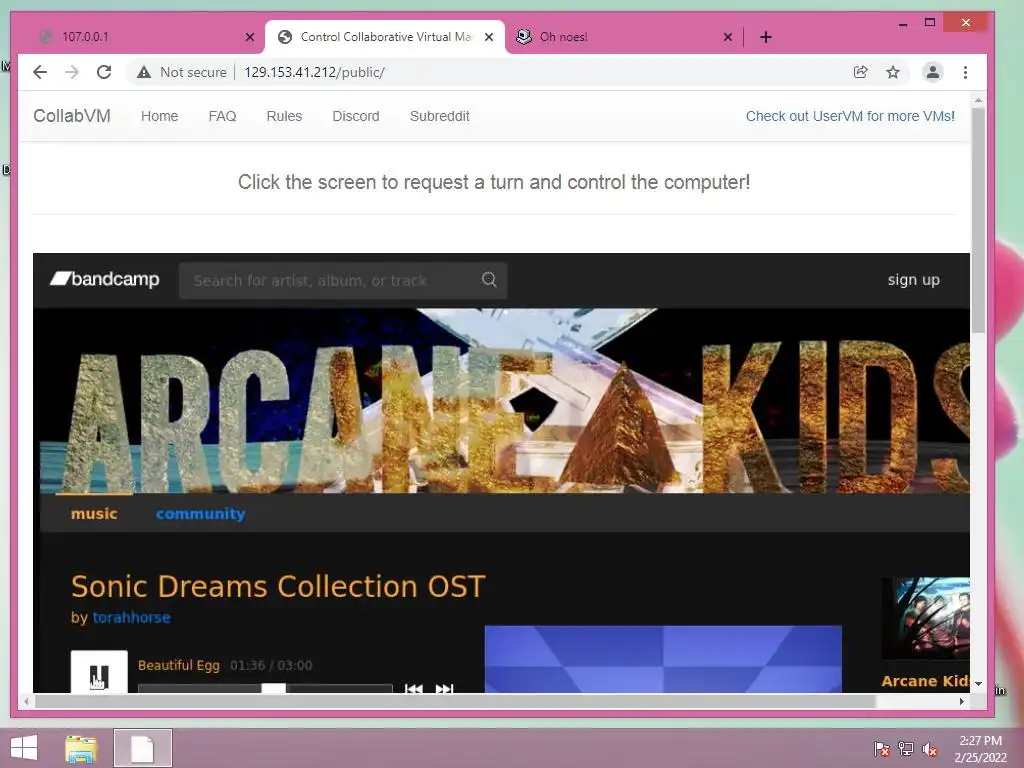Open the Windows Start button
The width and height of the screenshot is (1024, 768).
[x=24, y=748]
